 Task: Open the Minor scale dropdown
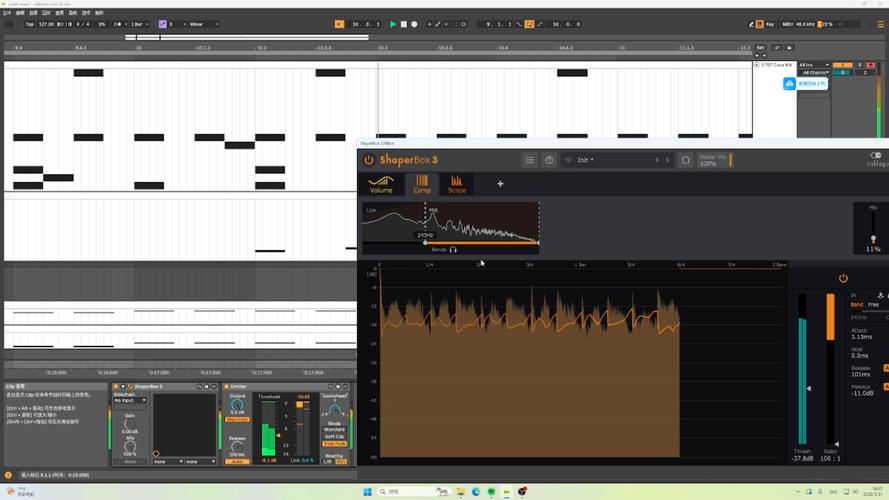pyautogui.click(x=204, y=24)
